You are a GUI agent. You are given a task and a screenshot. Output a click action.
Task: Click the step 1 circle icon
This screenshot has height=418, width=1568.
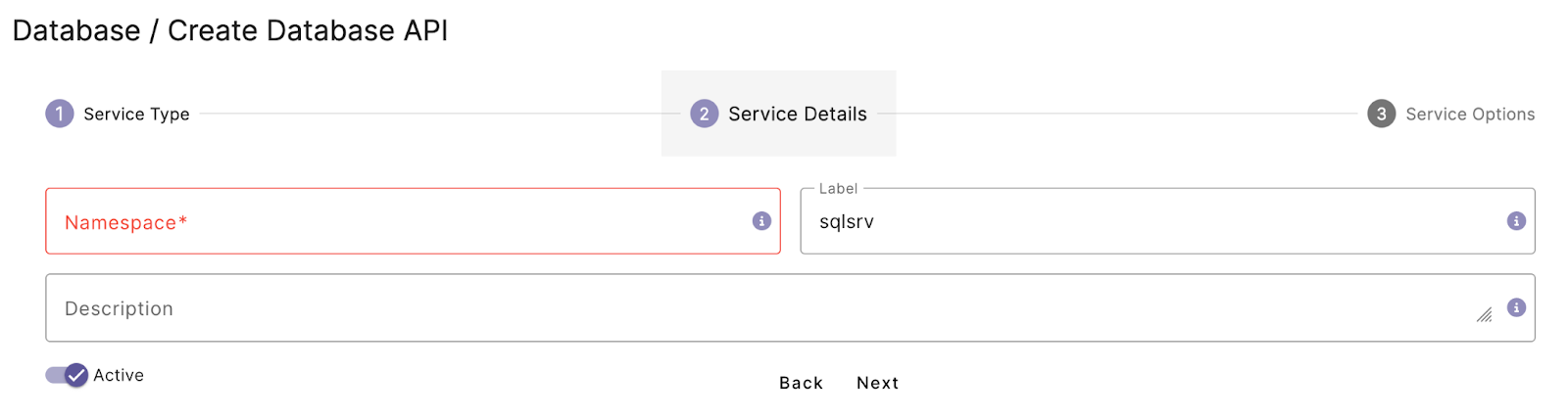pos(60,114)
